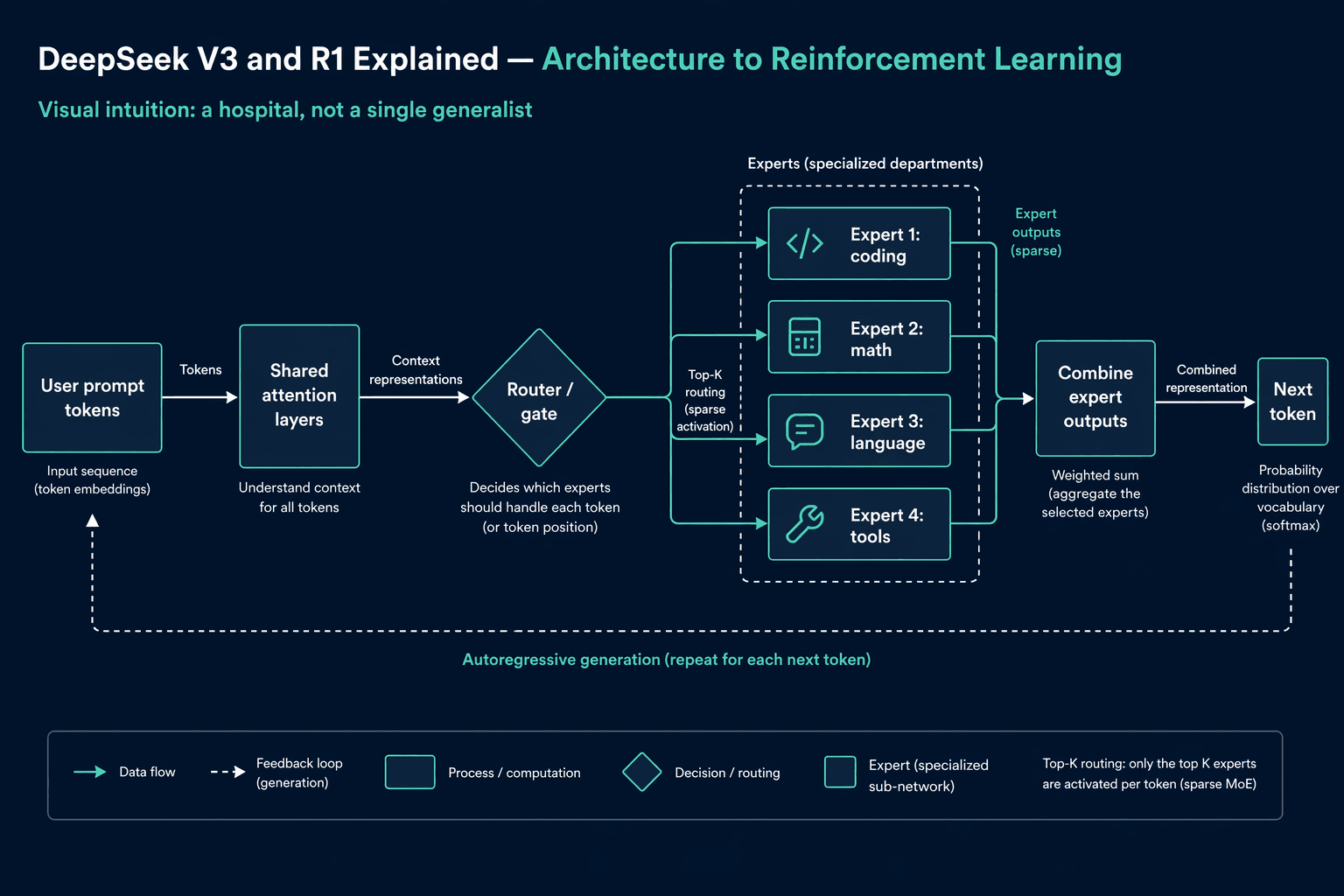Click the solid Data flow arrow in legend
This screenshot has width=1344, height=896.
tap(90, 772)
